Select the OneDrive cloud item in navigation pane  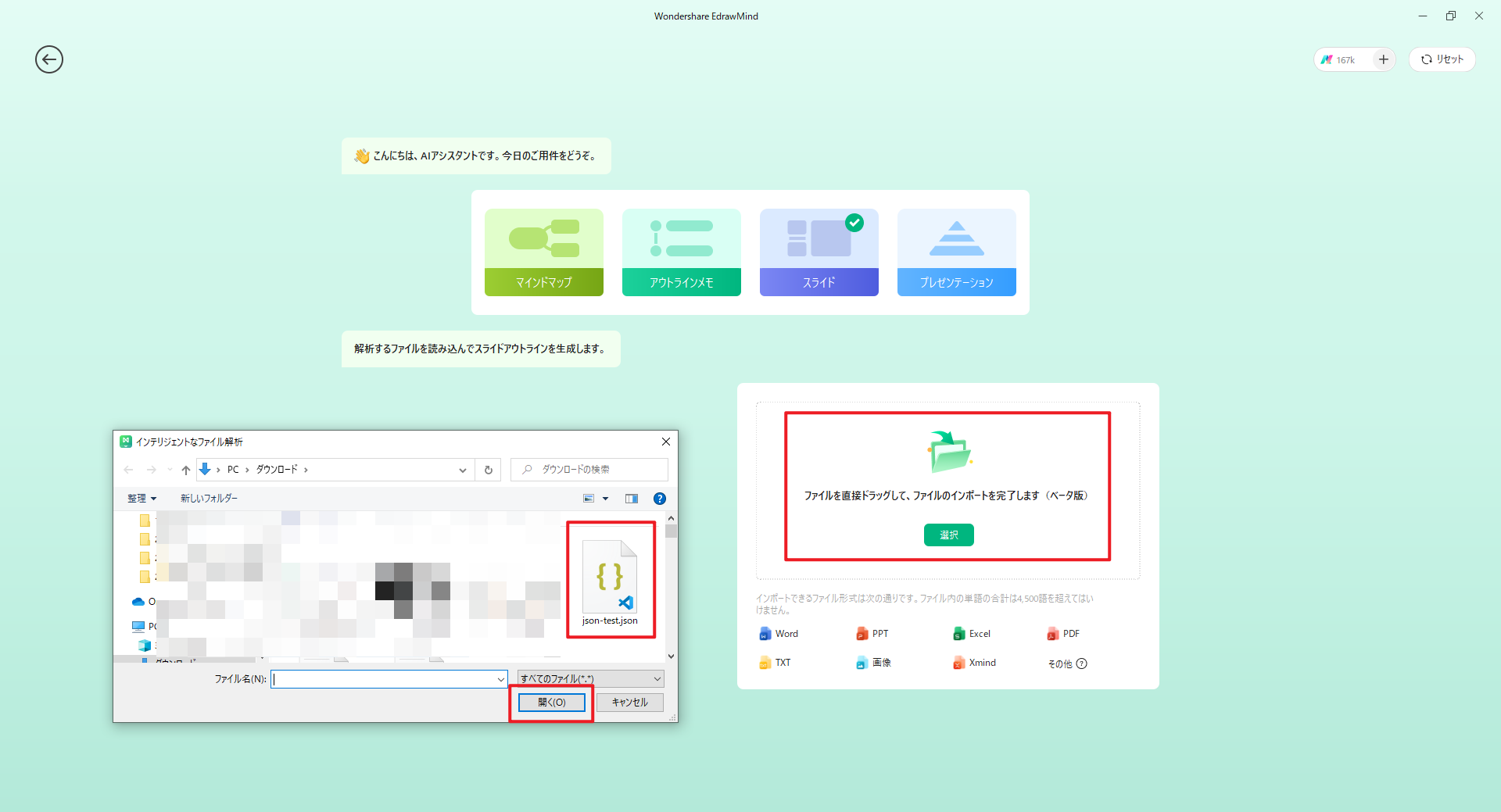144,602
